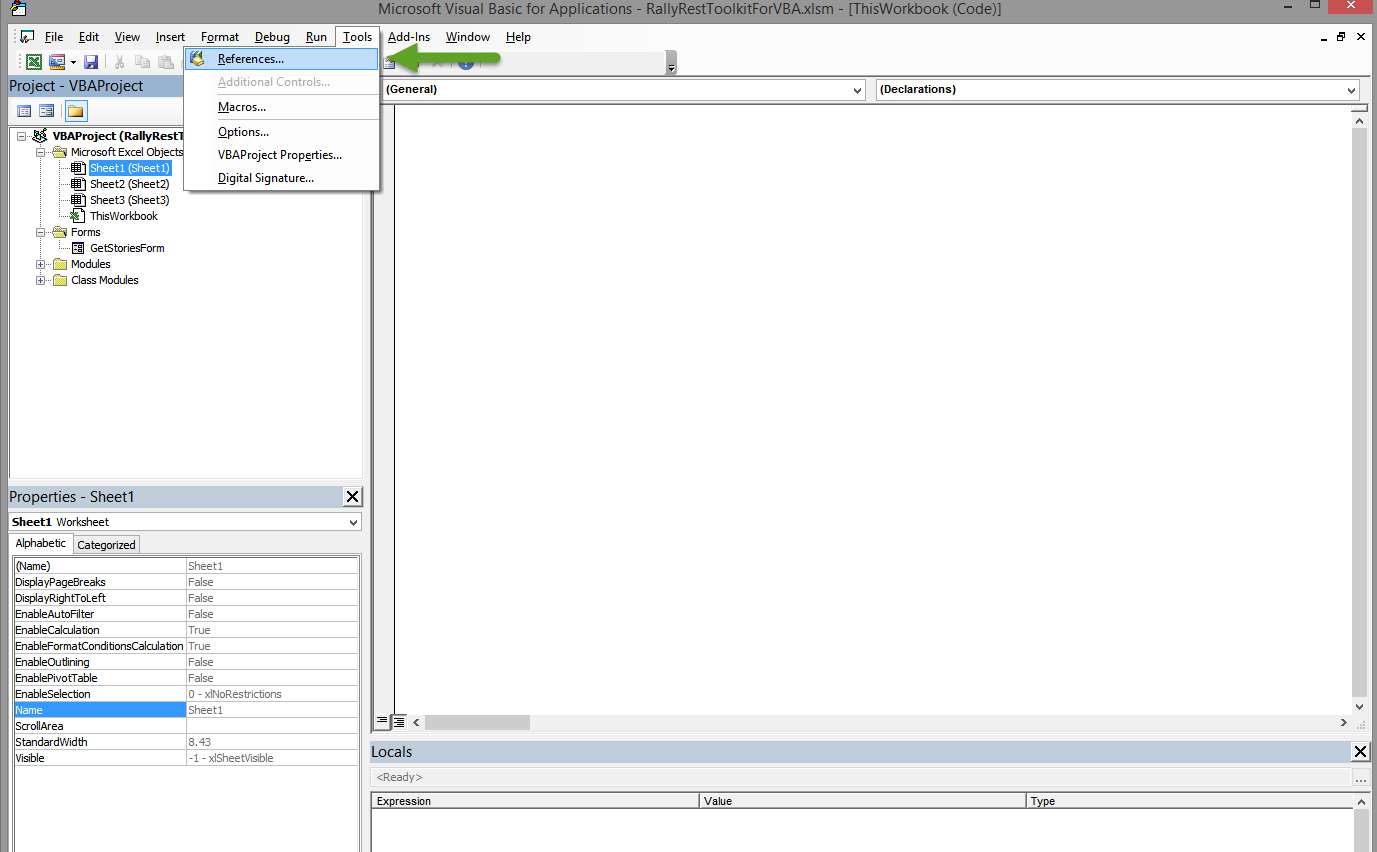Click the VBA control-menu icon beside File
The width and height of the screenshot is (1377, 852).
pyautogui.click(x=27, y=37)
